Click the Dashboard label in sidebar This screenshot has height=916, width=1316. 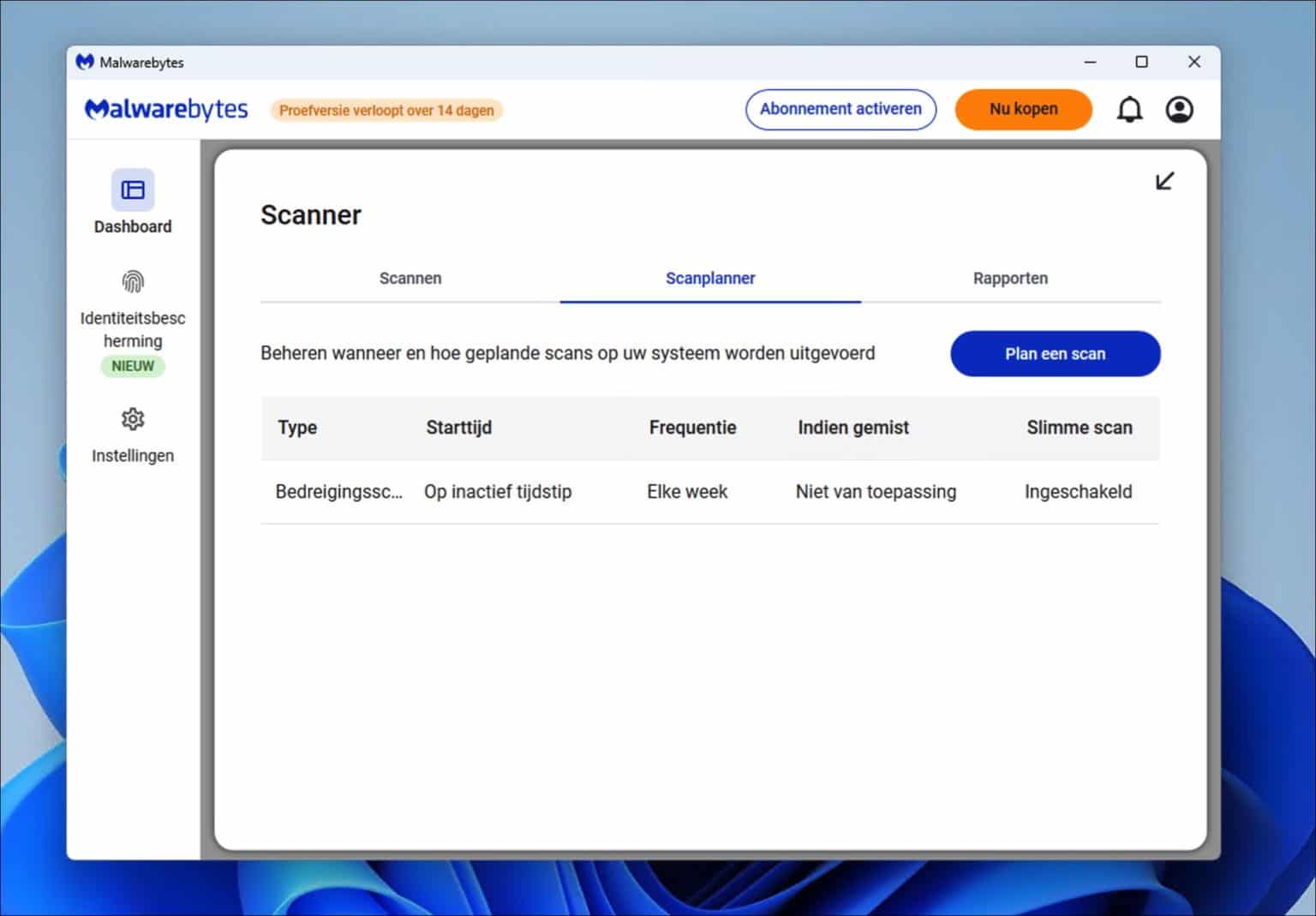[133, 227]
